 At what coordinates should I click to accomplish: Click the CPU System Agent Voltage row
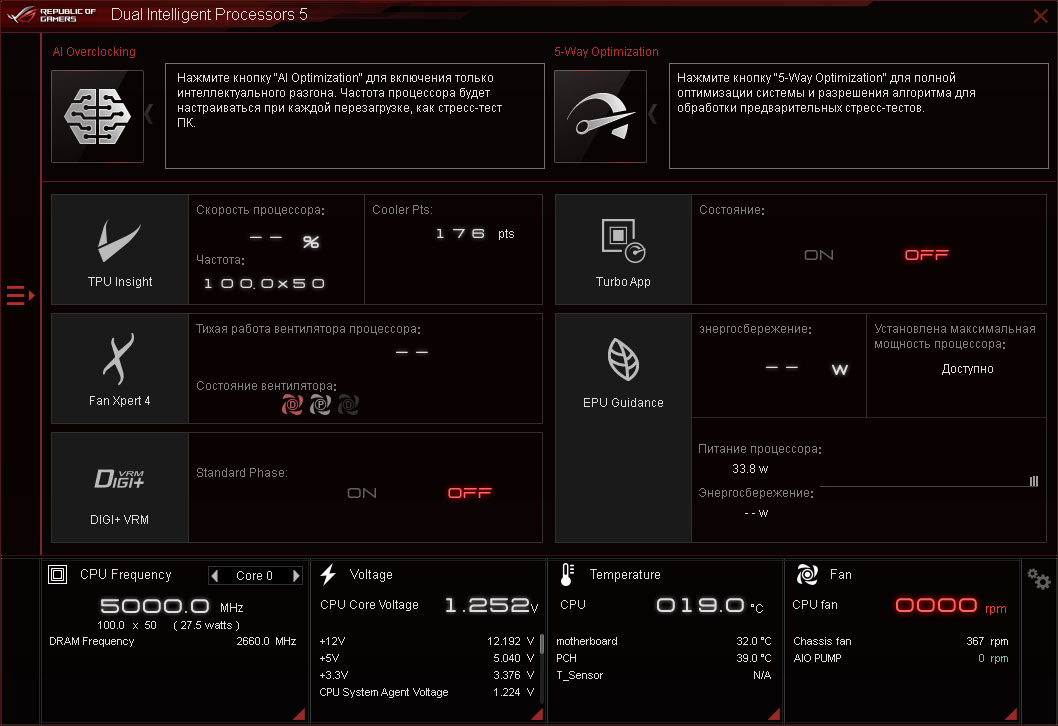tap(427, 692)
